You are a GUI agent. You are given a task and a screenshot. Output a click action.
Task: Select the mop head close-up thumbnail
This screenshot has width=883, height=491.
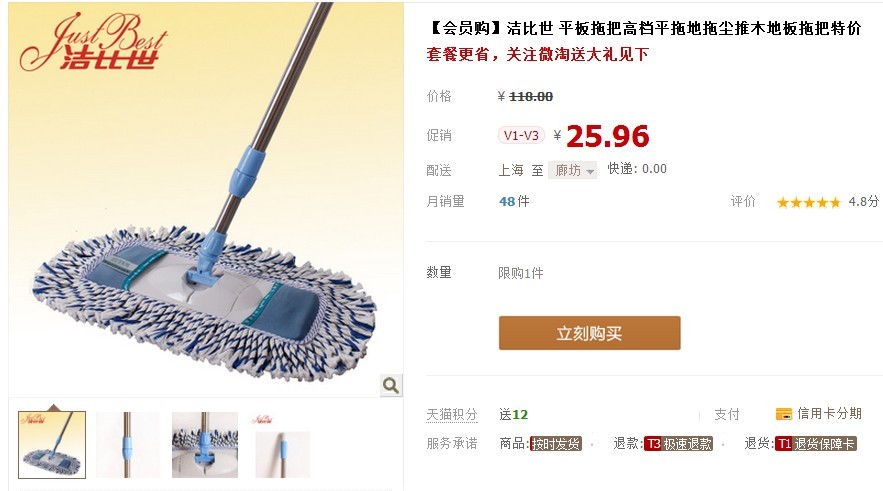(205, 445)
